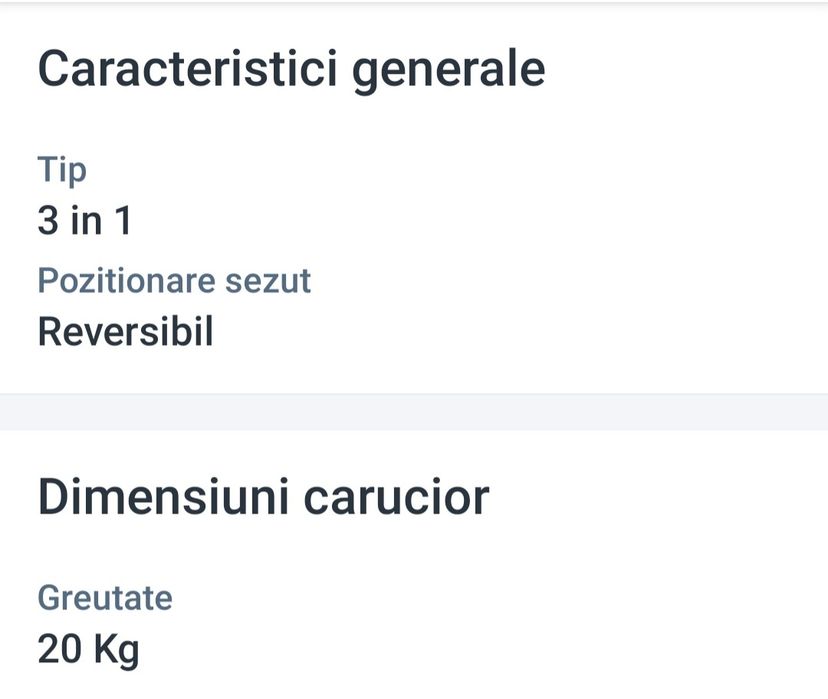Tap the Pozitionare sezut label
This screenshot has width=828, height=699.
[174, 280]
